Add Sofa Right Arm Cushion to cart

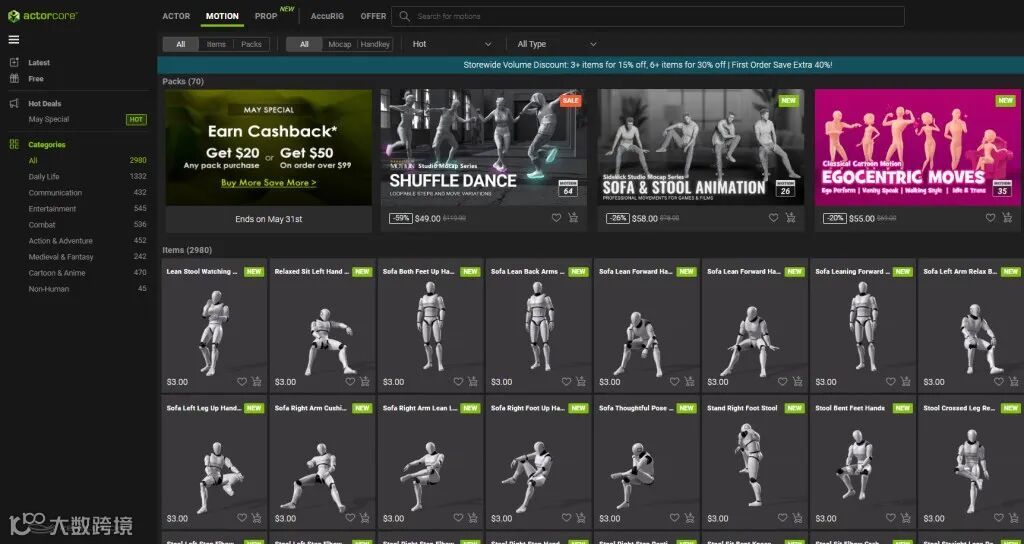[x=365, y=518]
